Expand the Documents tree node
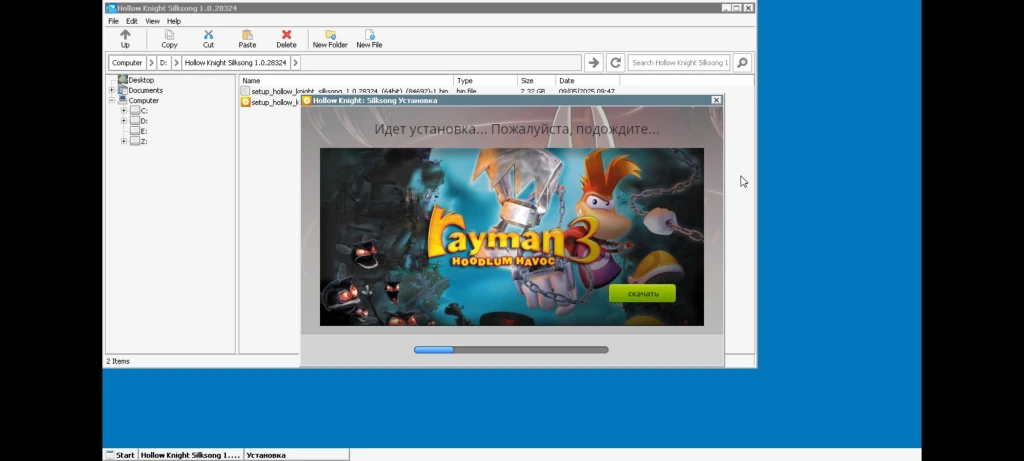The image size is (1024, 461). pos(112,90)
